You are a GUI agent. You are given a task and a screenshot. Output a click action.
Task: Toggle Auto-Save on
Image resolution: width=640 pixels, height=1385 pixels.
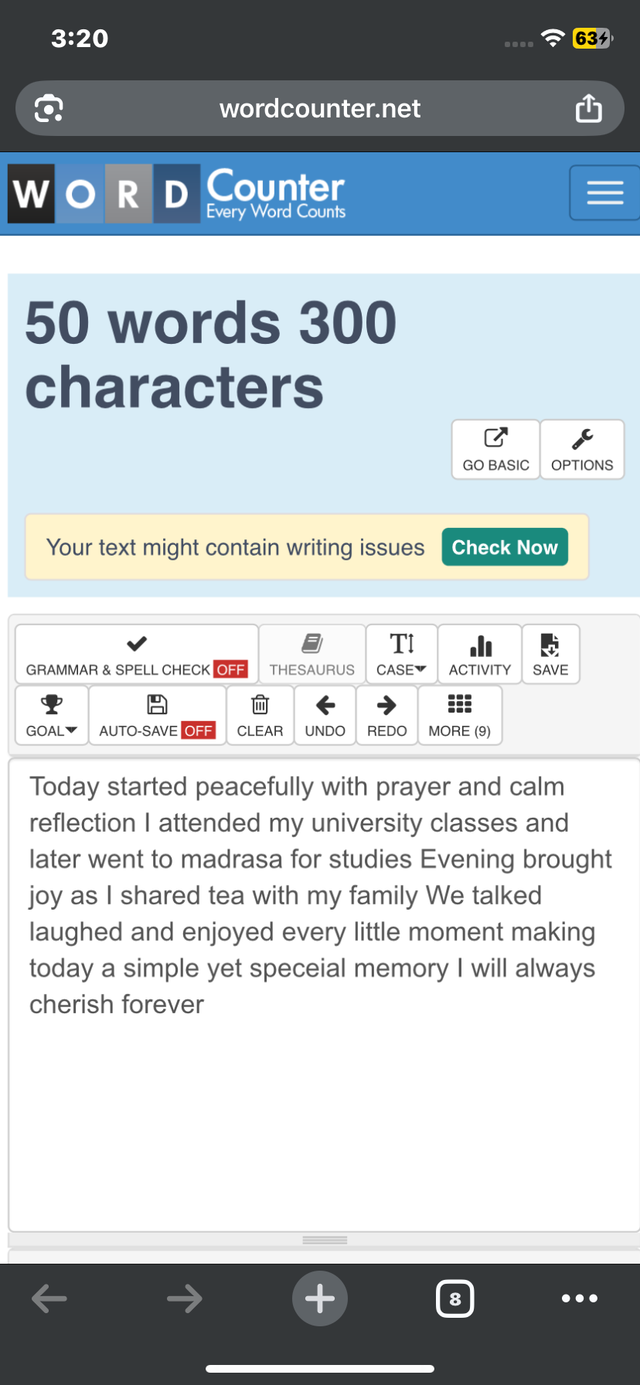pyautogui.click(x=157, y=715)
